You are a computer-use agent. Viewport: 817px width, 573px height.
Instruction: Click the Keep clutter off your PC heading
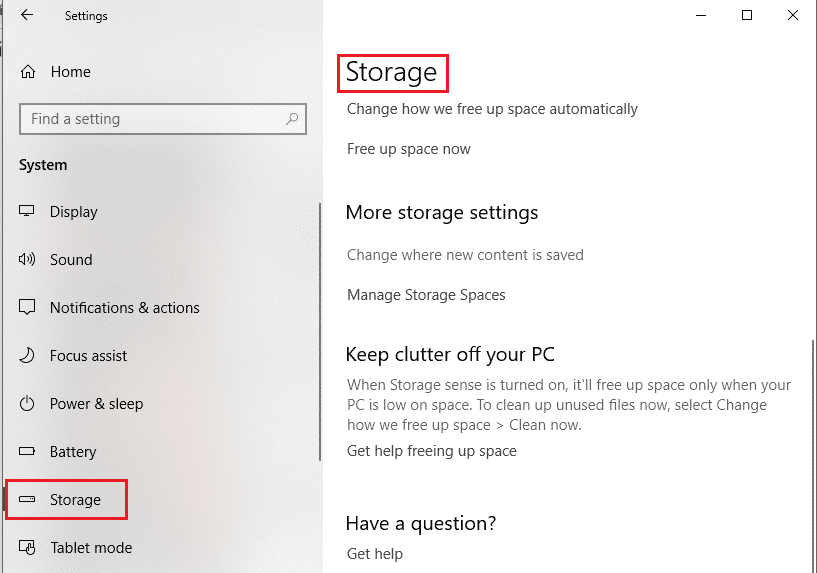click(x=450, y=354)
